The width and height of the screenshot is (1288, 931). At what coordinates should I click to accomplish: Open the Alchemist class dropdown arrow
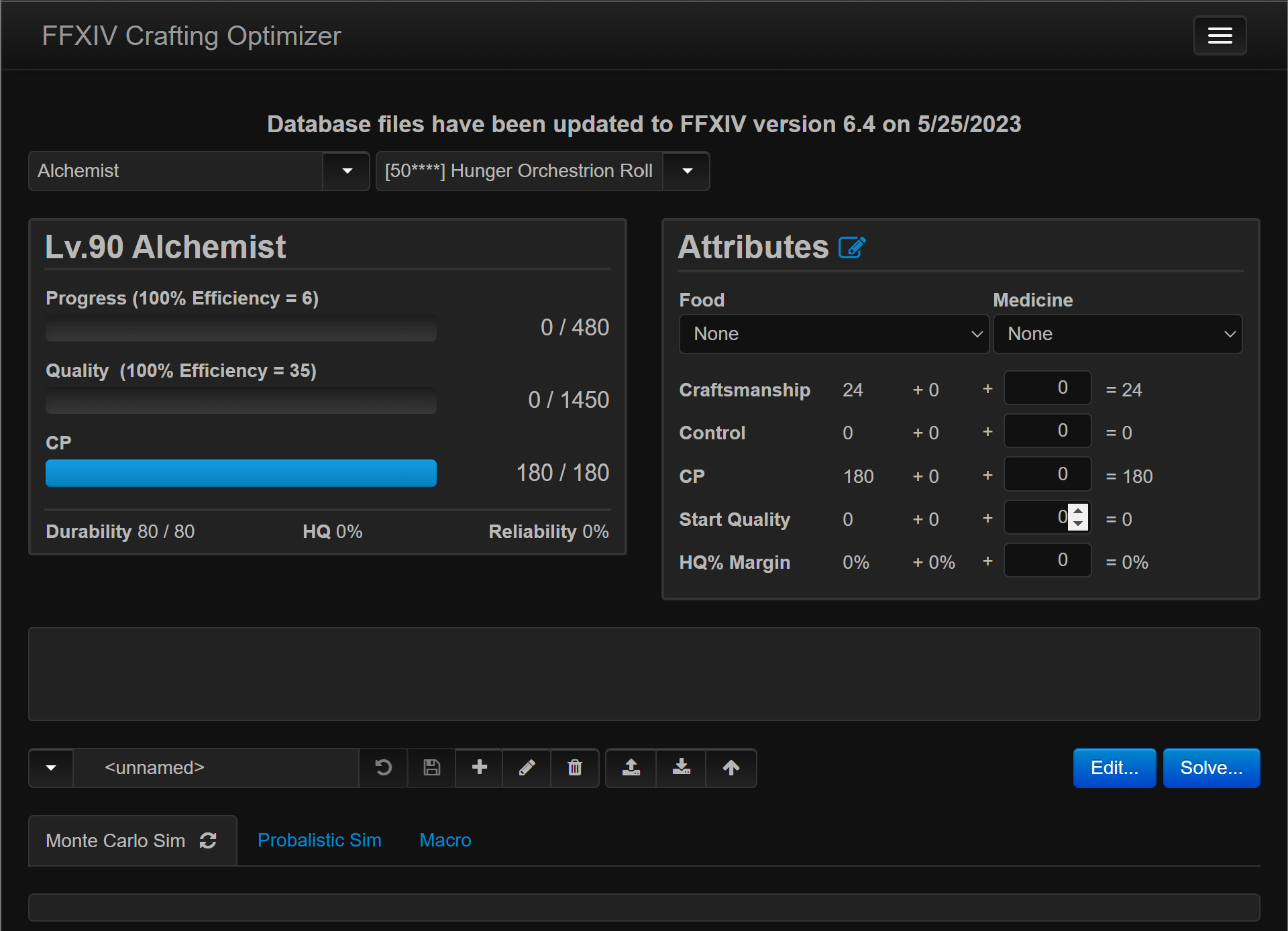click(x=347, y=171)
